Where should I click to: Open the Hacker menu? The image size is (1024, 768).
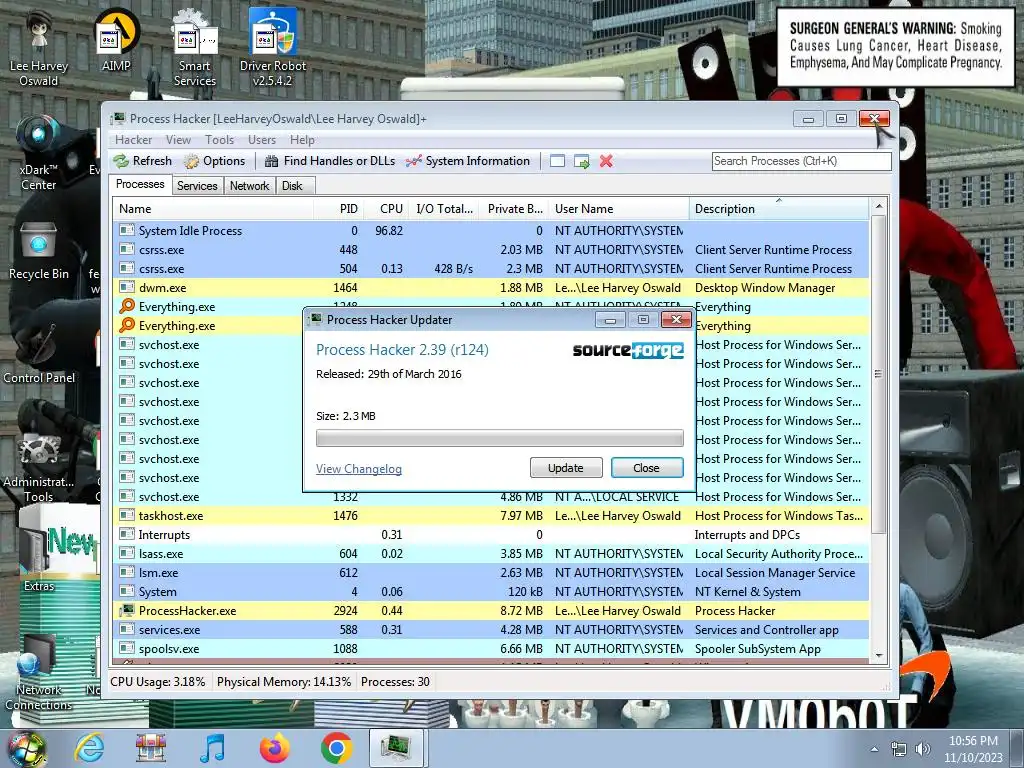pyautogui.click(x=133, y=140)
